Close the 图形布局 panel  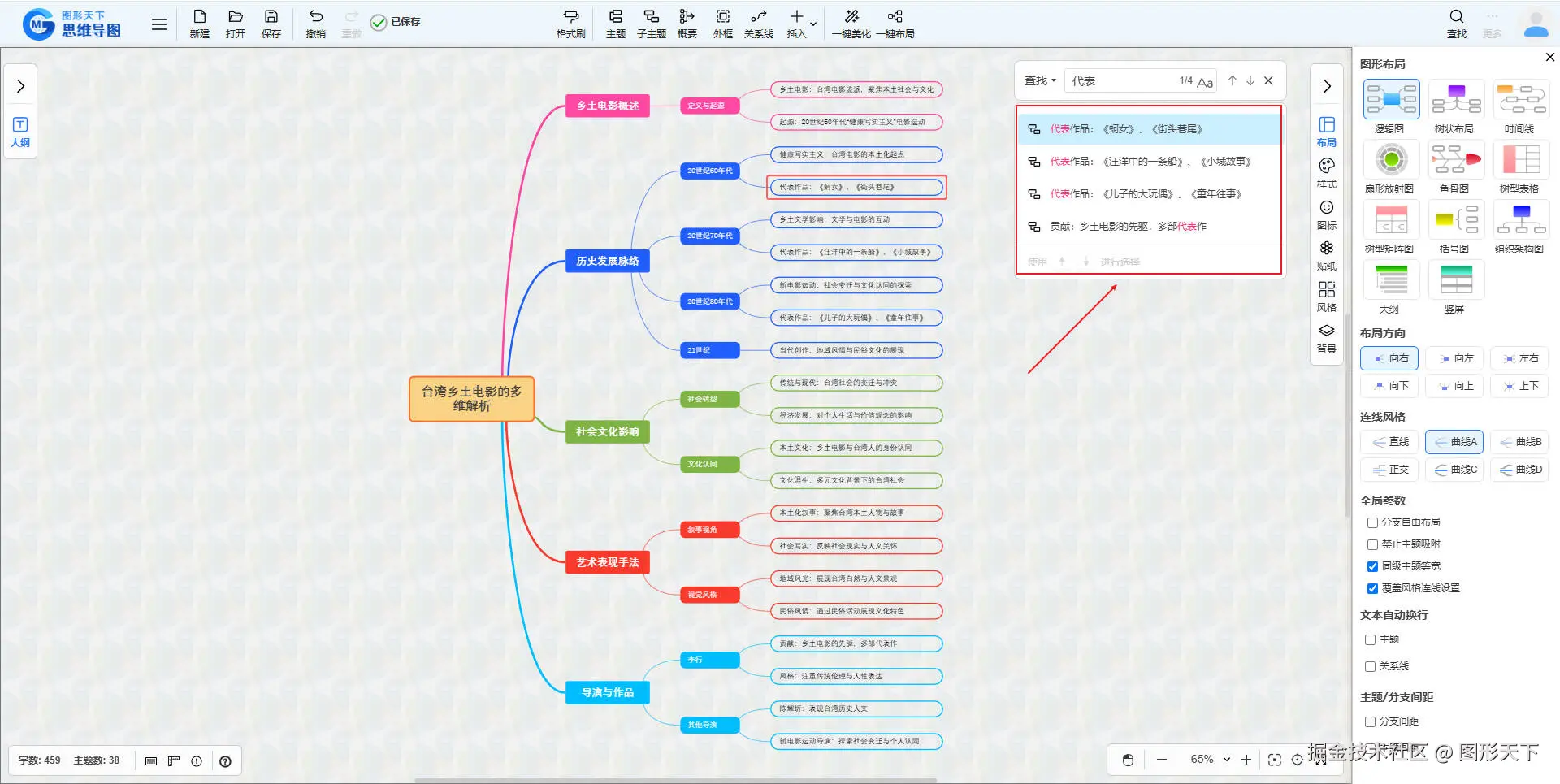[1549, 57]
